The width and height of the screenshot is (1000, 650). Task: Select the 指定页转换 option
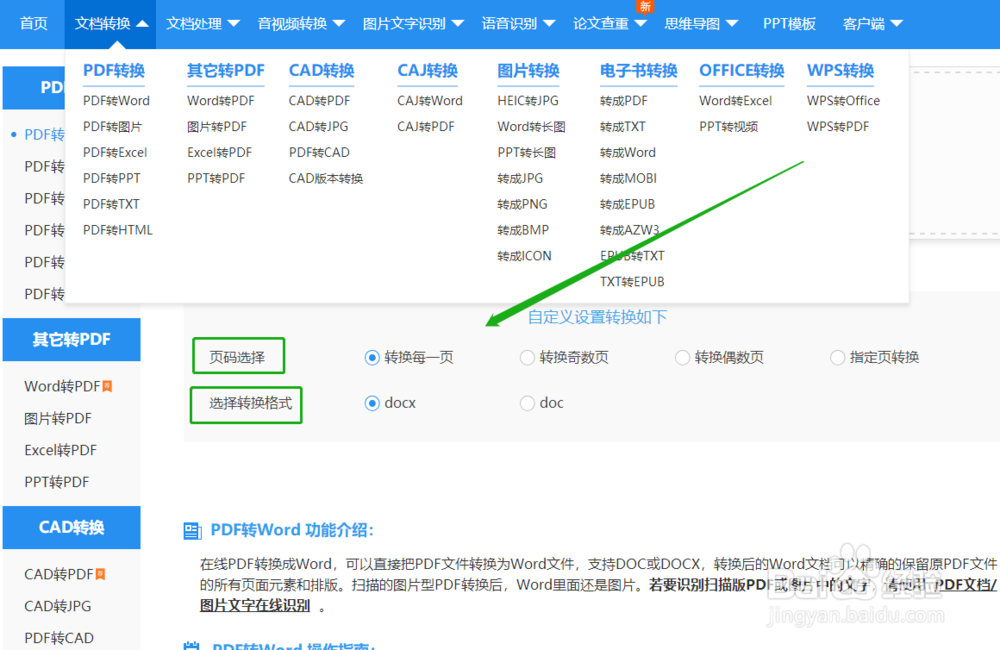pos(836,356)
